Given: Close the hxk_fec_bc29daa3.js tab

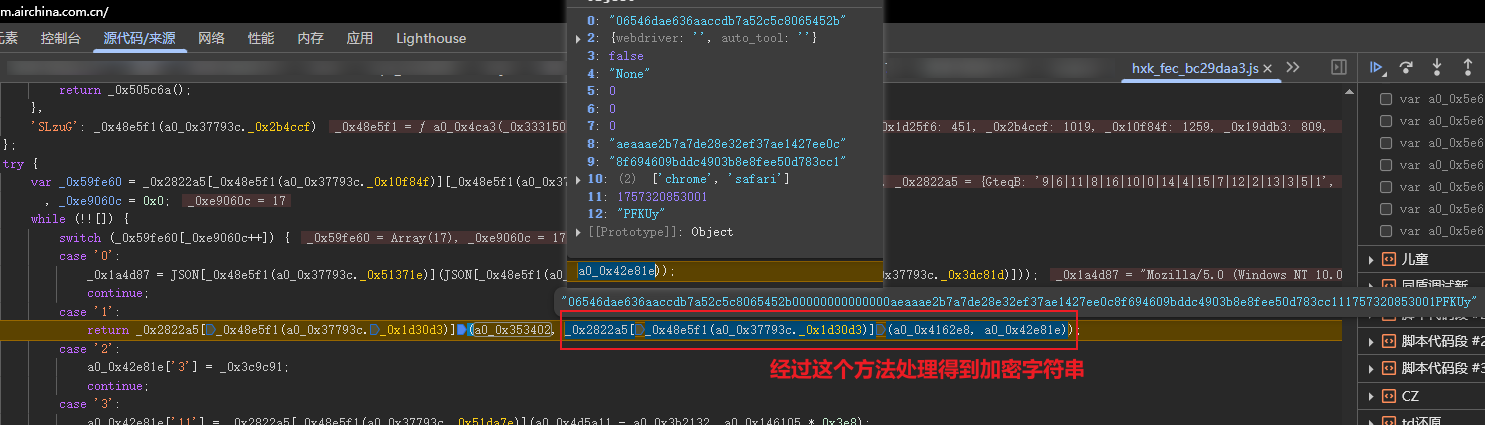Looking at the screenshot, I should pos(1269,69).
